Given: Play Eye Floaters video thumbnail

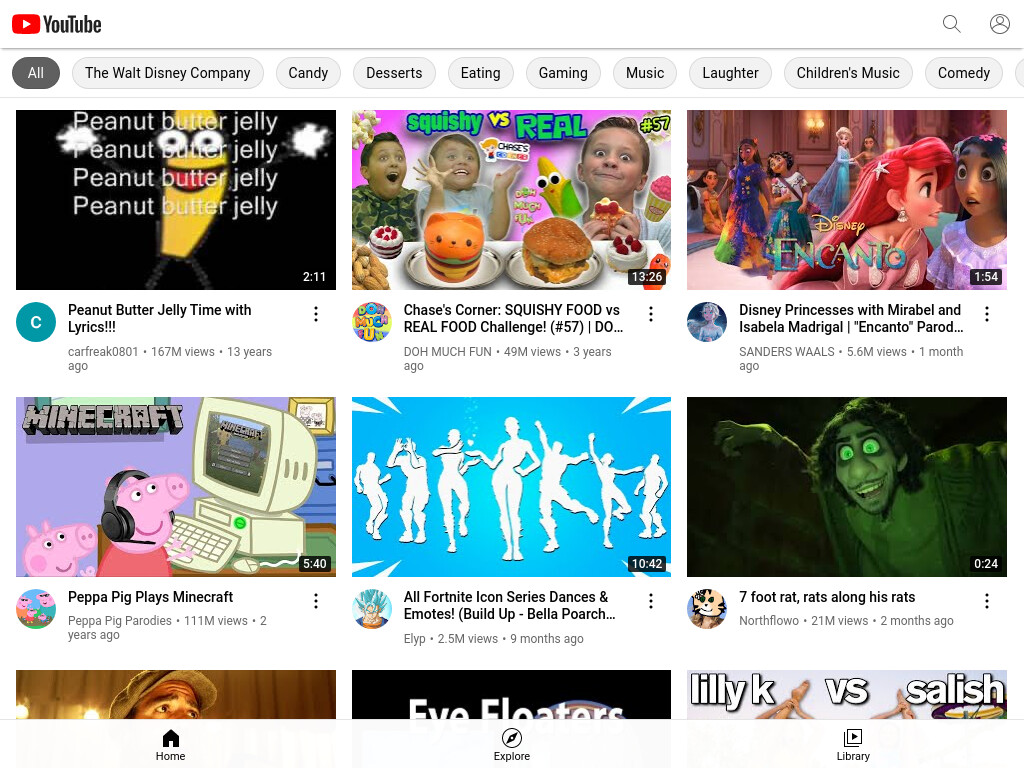Looking at the screenshot, I should (x=511, y=695).
